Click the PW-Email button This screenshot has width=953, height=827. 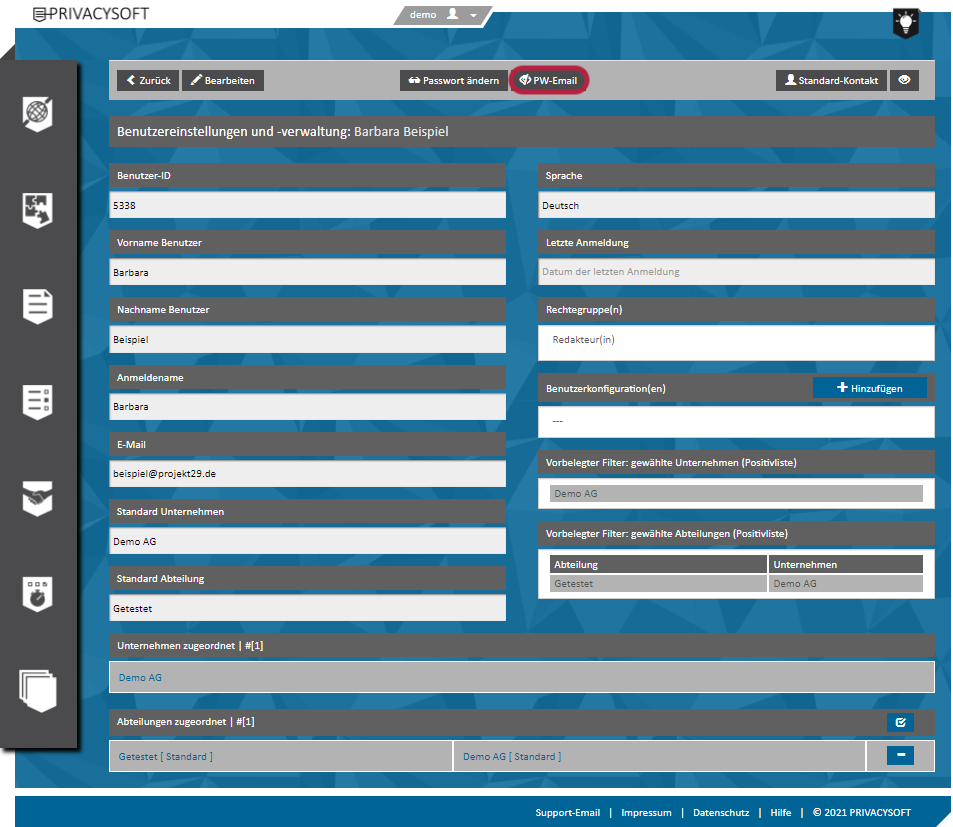coord(548,81)
